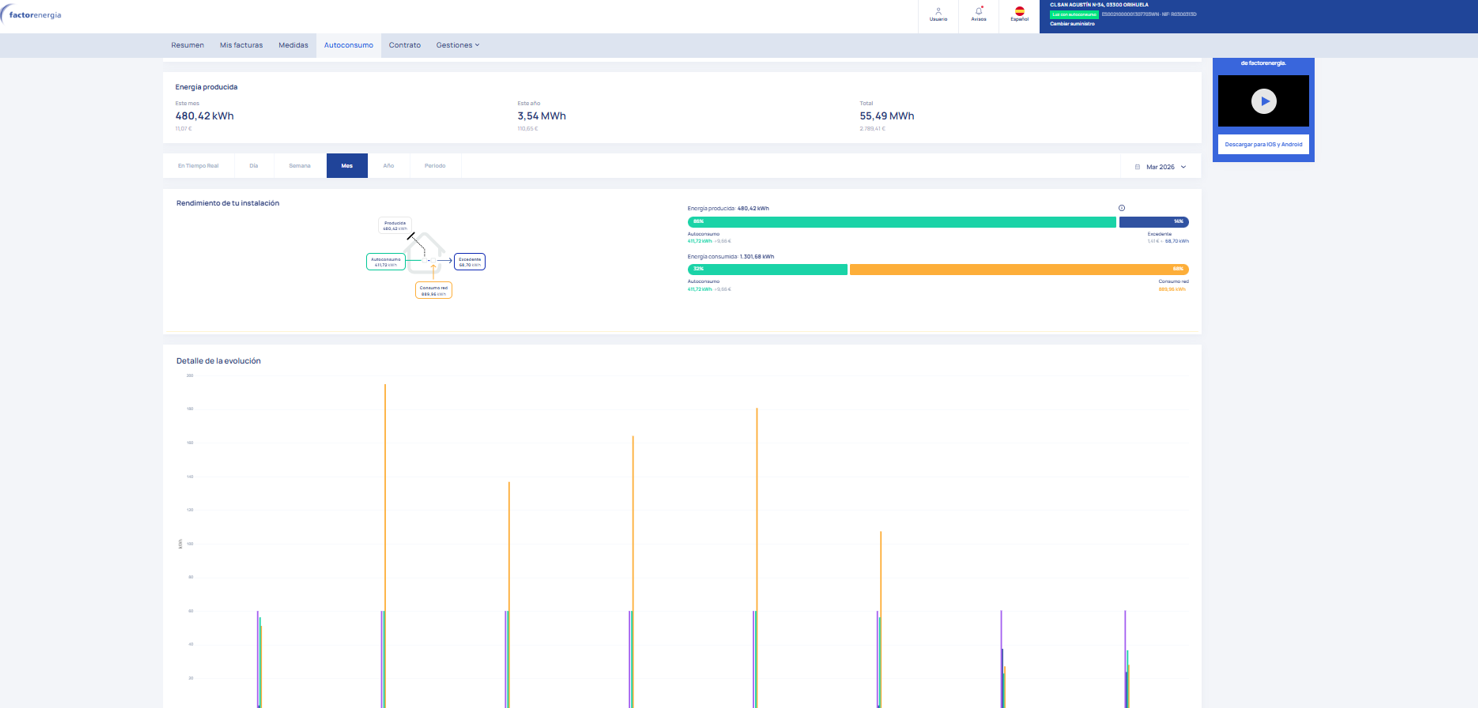Select the En Tiempo Real view
Image resolution: width=1478 pixels, height=708 pixels.
(x=198, y=166)
